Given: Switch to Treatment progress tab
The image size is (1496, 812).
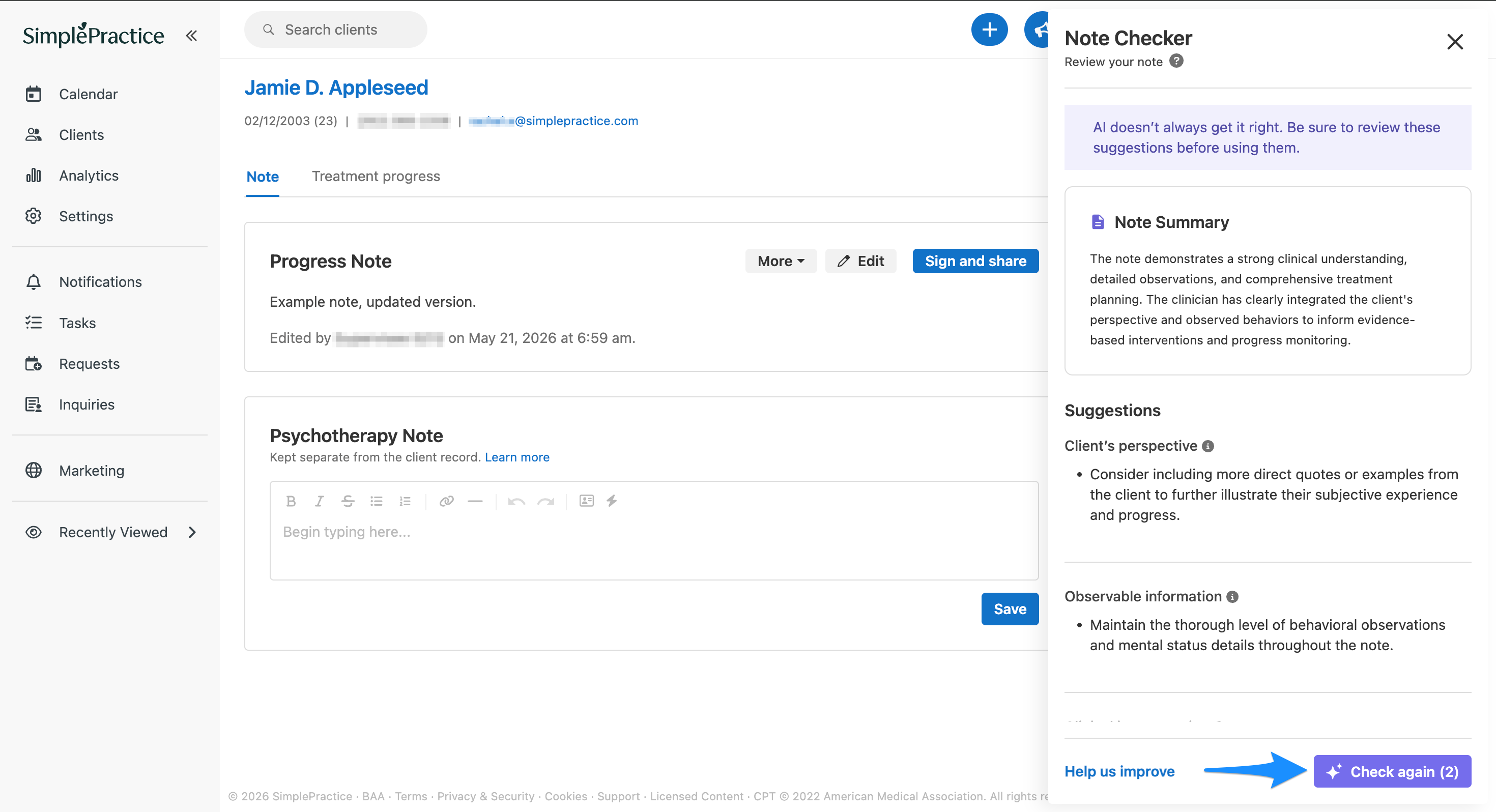Looking at the screenshot, I should pyautogui.click(x=376, y=176).
